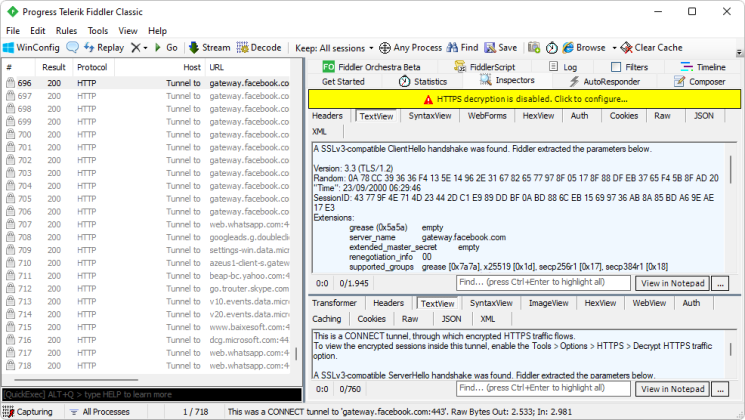The height and width of the screenshot is (420, 745).
Task: Focus the request Find text field
Action: [x=543, y=283]
